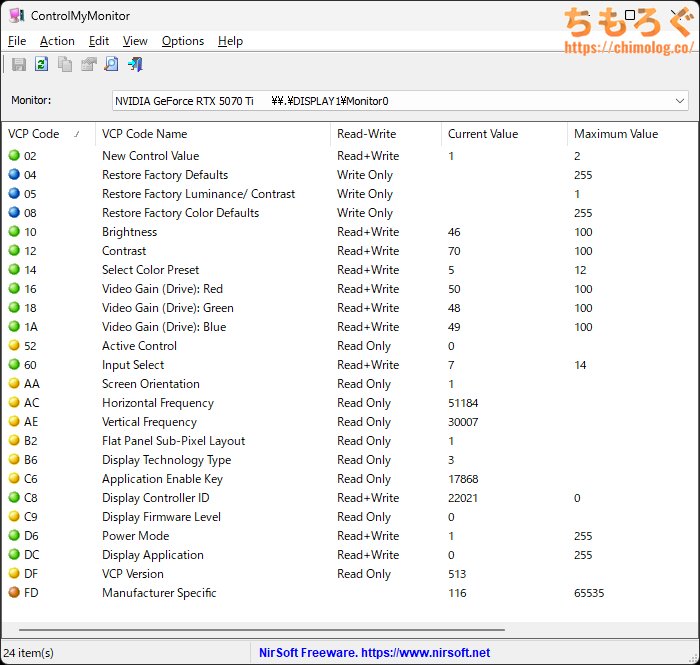Viewport: 700px width, 665px height.
Task: Select the Contrast row name
Action: 124,251
